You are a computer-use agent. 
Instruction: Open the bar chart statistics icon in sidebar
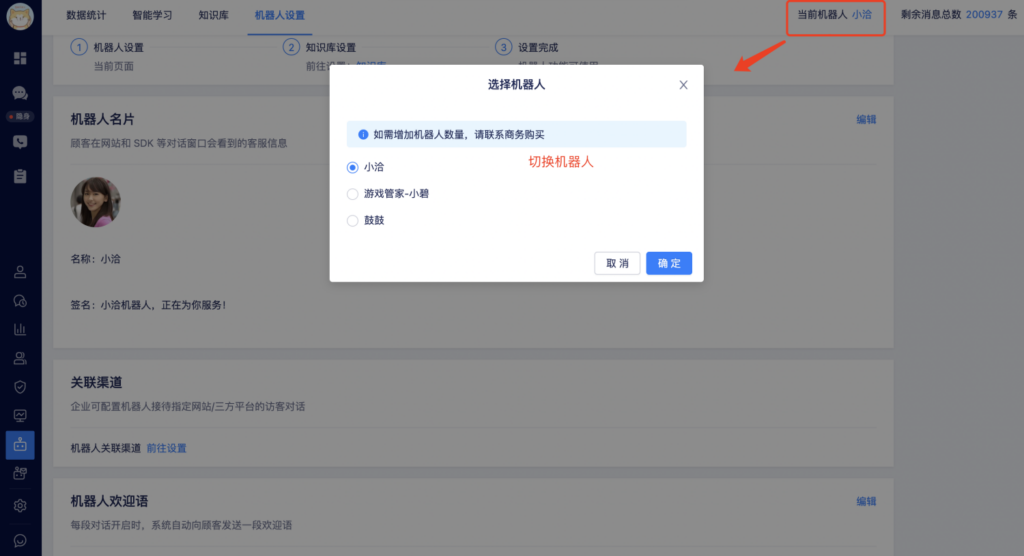pyautogui.click(x=20, y=329)
